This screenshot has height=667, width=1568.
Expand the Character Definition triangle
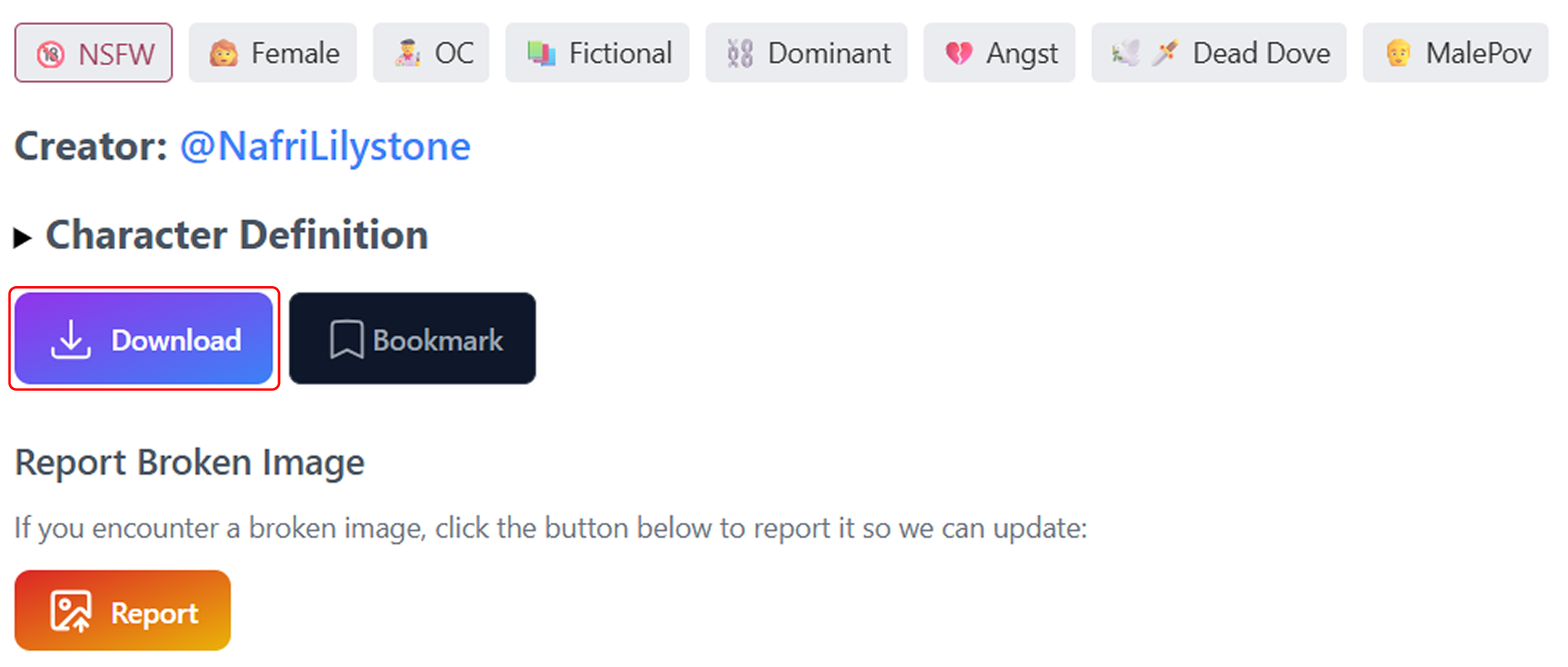[23, 237]
